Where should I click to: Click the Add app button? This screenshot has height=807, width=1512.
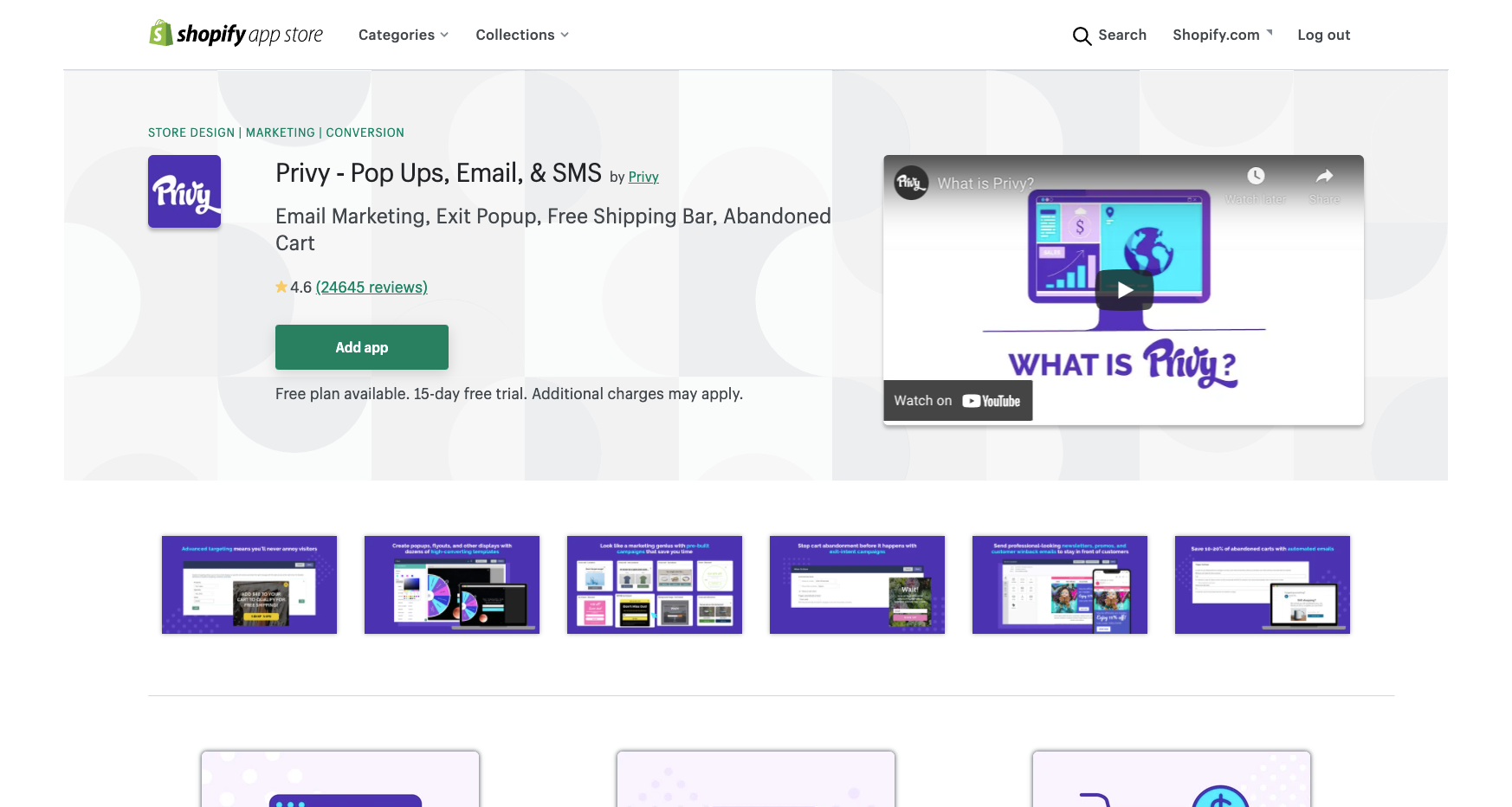click(x=362, y=347)
